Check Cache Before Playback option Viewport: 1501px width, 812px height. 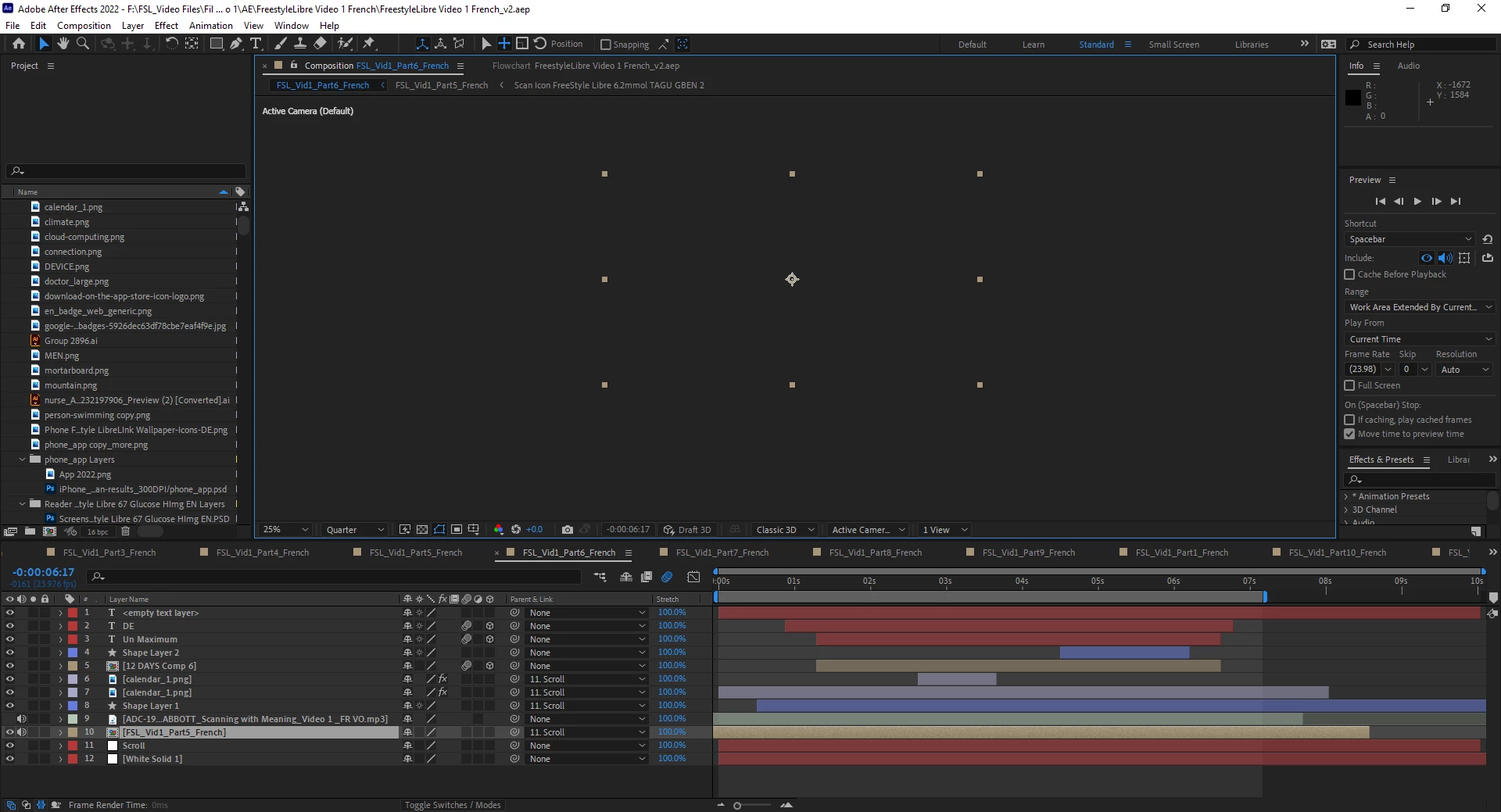click(x=1349, y=274)
